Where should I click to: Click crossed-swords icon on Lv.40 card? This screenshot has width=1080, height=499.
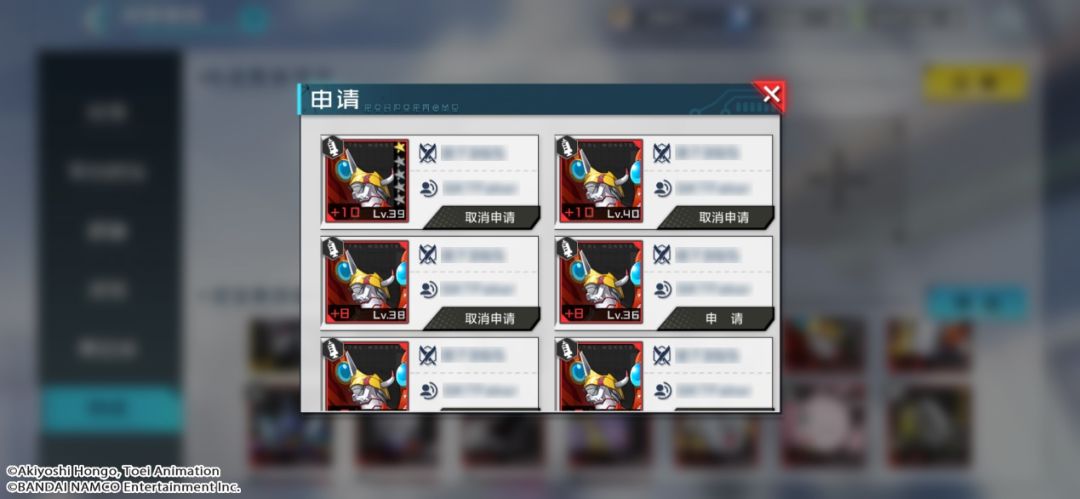tap(662, 153)
